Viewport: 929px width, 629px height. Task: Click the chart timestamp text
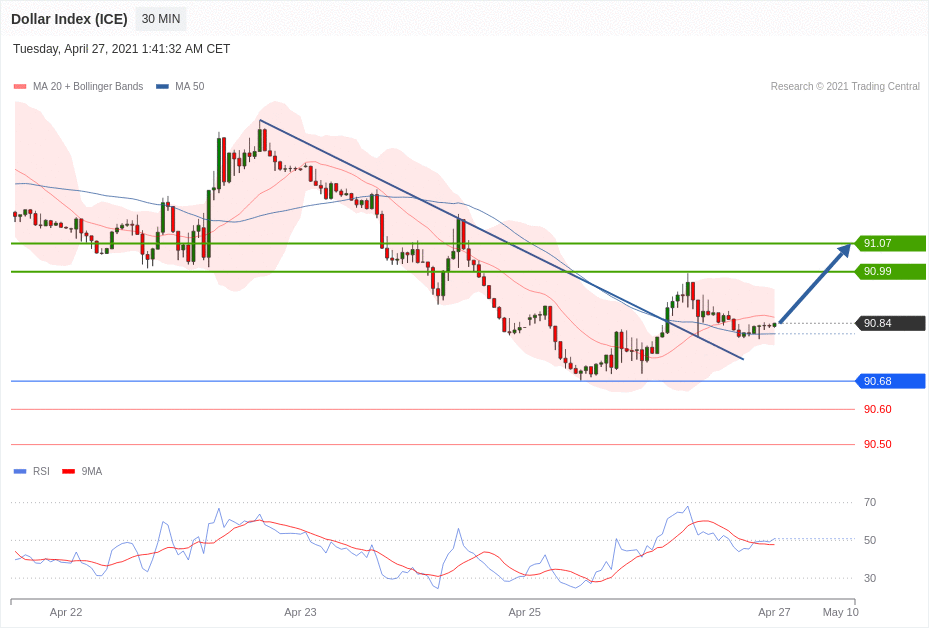point(121,49)
